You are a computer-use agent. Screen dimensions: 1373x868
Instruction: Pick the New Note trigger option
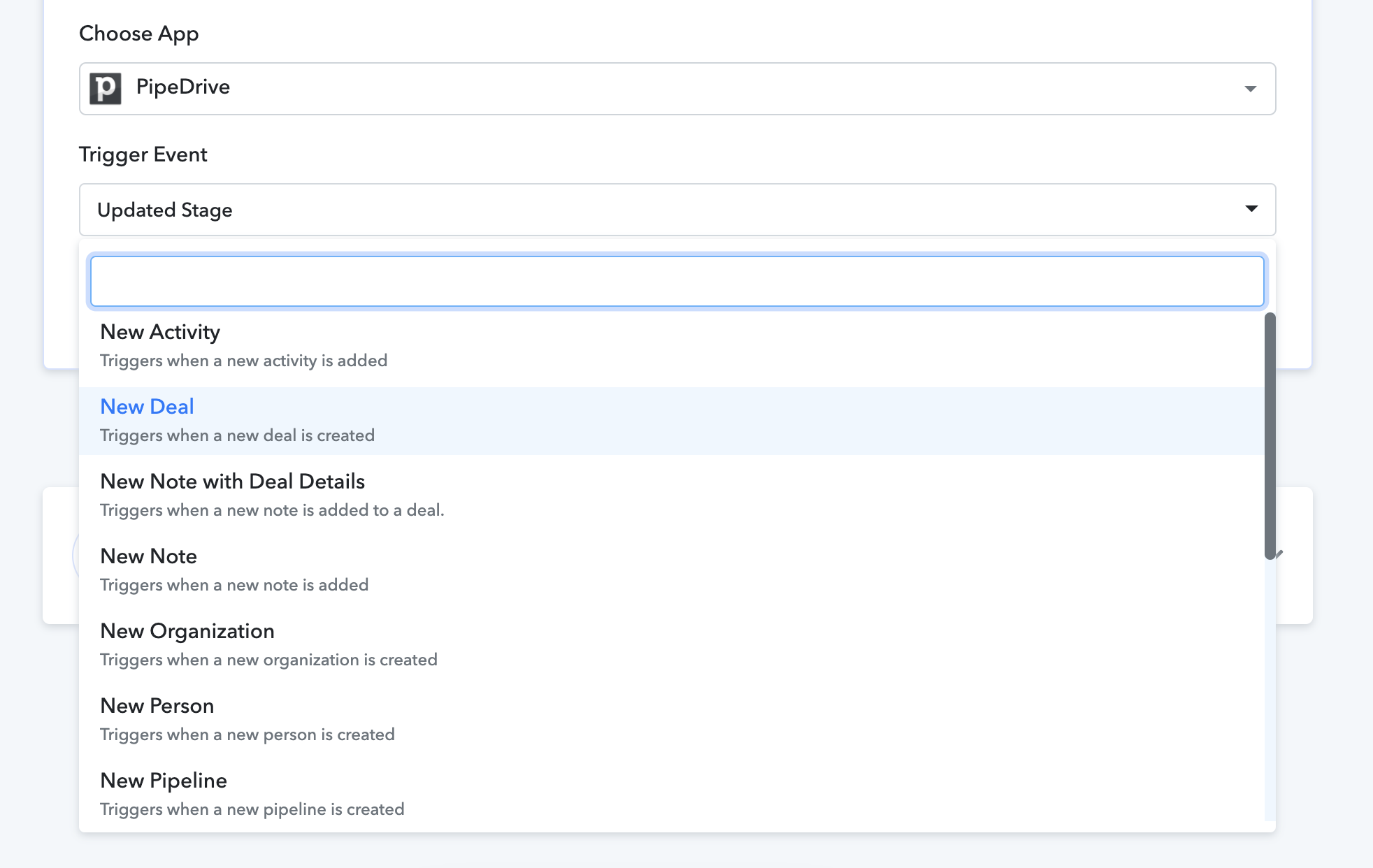click(672, 570)
